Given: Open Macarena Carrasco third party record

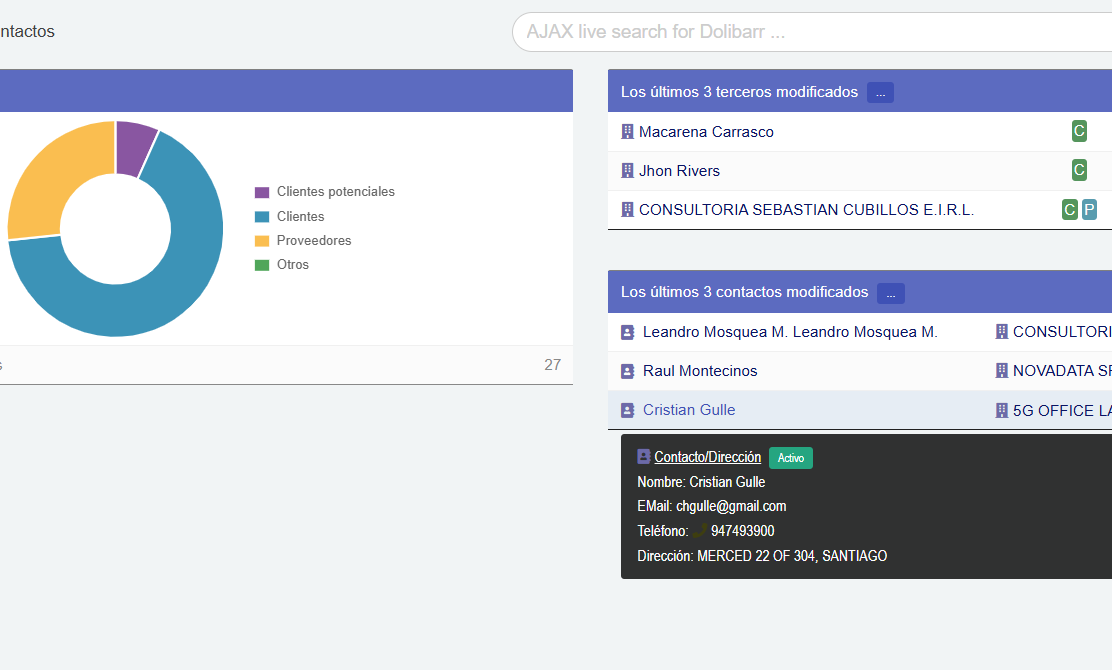Looking at the screenshot, I should pyautogui.click(x=706, y=132).
